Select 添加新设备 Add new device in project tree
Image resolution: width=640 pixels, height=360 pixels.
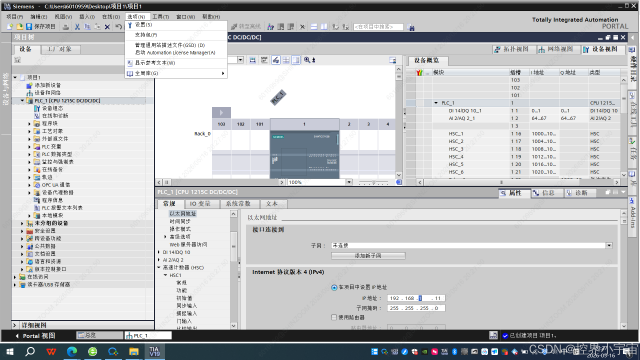(x=47, y=85)
